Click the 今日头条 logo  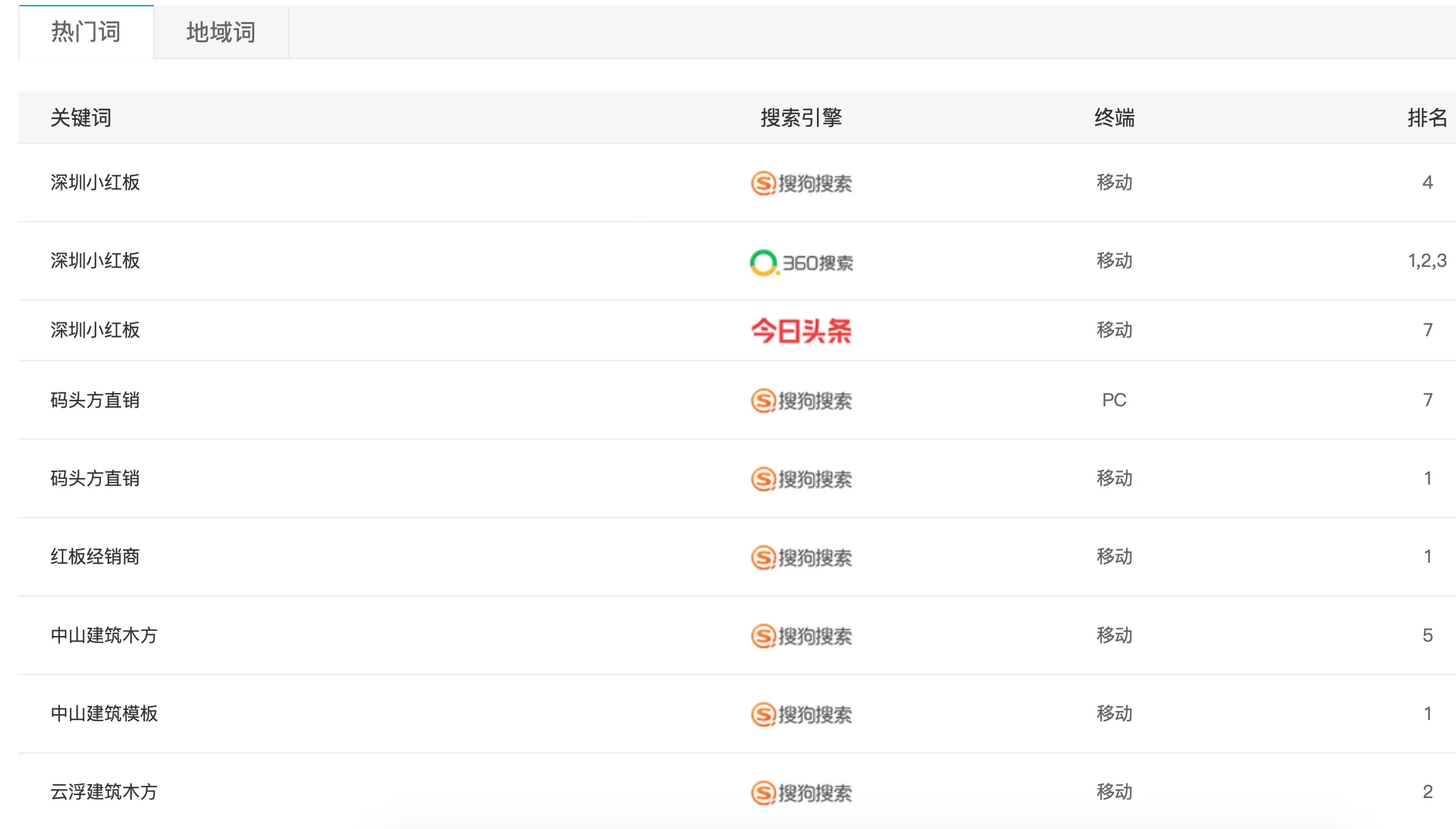coord(801,331)
